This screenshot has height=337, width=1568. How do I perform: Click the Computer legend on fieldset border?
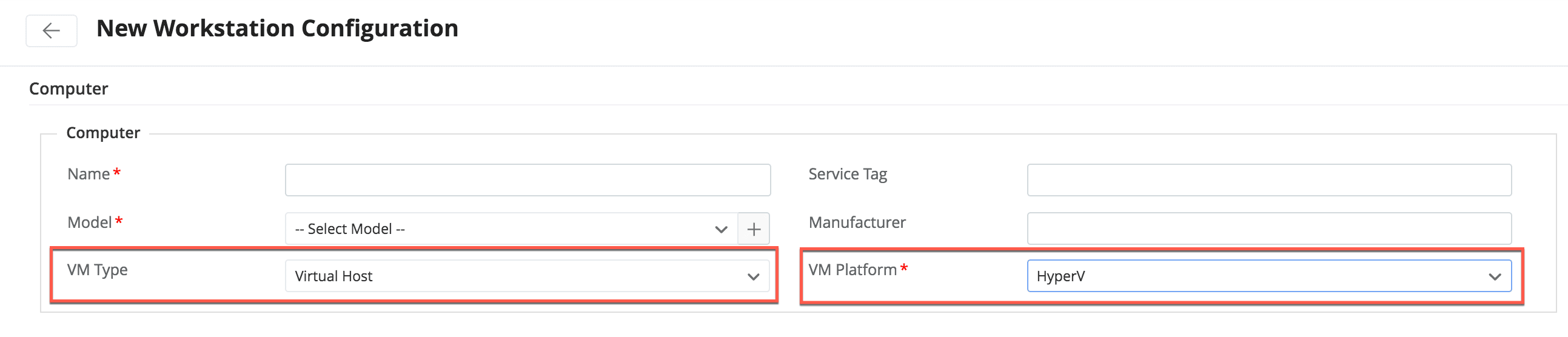pyautogui.click(x=103, y=133)
